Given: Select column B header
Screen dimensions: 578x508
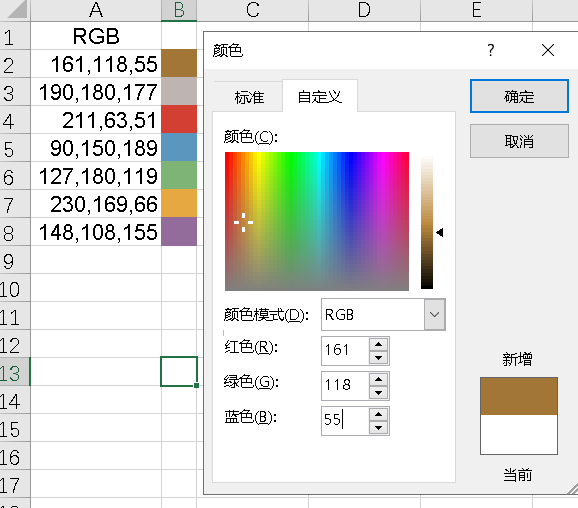Looking at the screenshot, I should click(179, 10).
